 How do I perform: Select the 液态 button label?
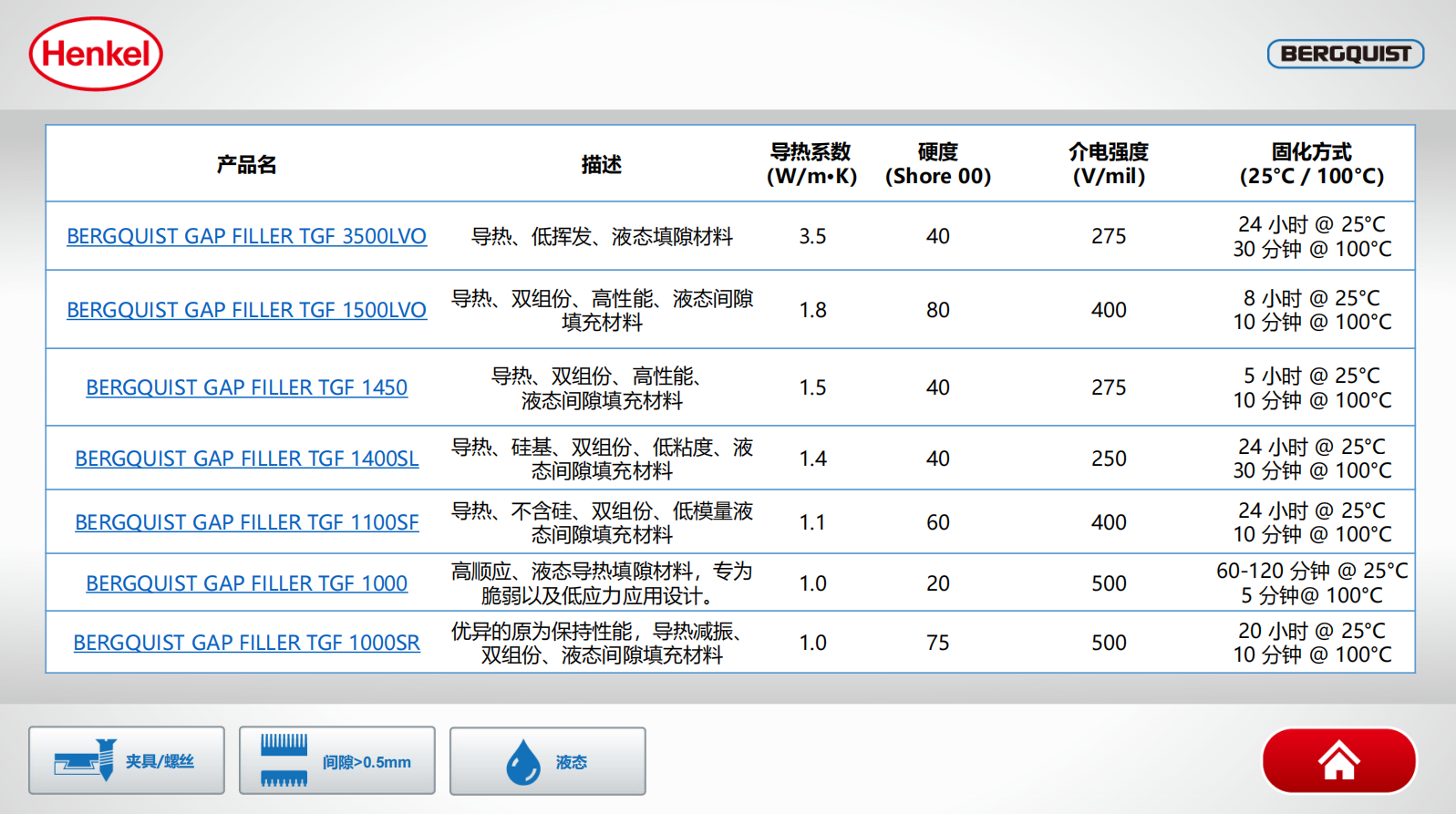tap(572, 762)
